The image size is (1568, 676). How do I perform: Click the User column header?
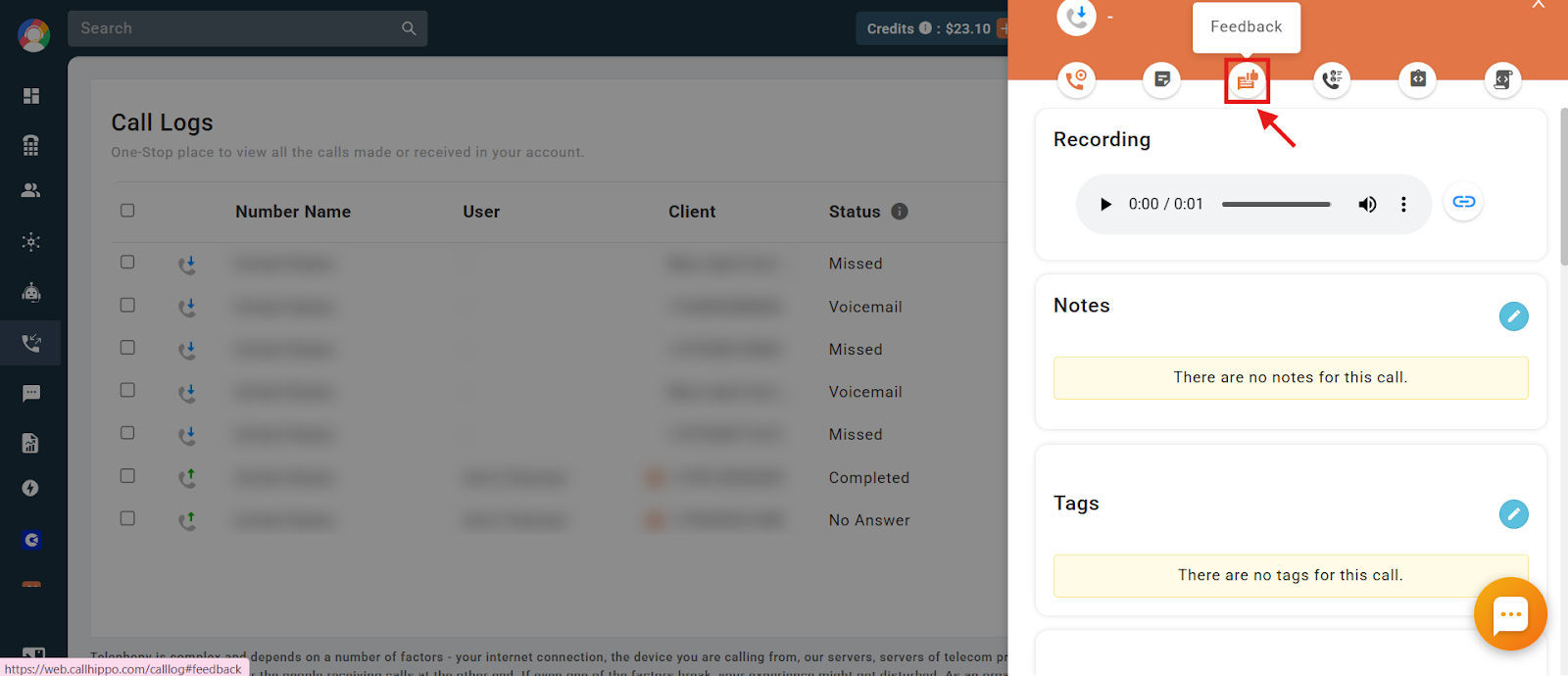(x=481, y=212)
